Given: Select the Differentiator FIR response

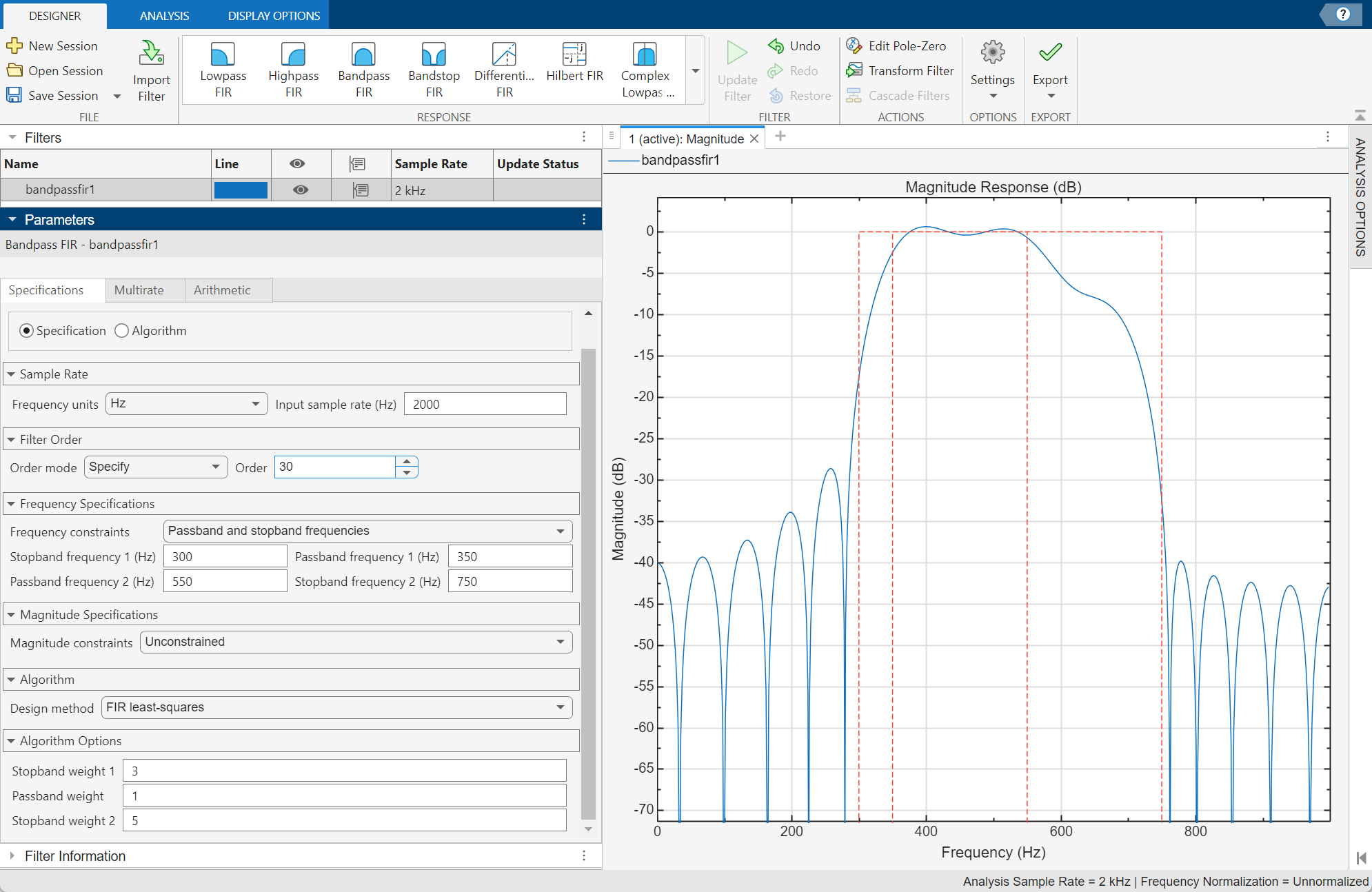Looking at the screenshot, I should coord(504,68).
